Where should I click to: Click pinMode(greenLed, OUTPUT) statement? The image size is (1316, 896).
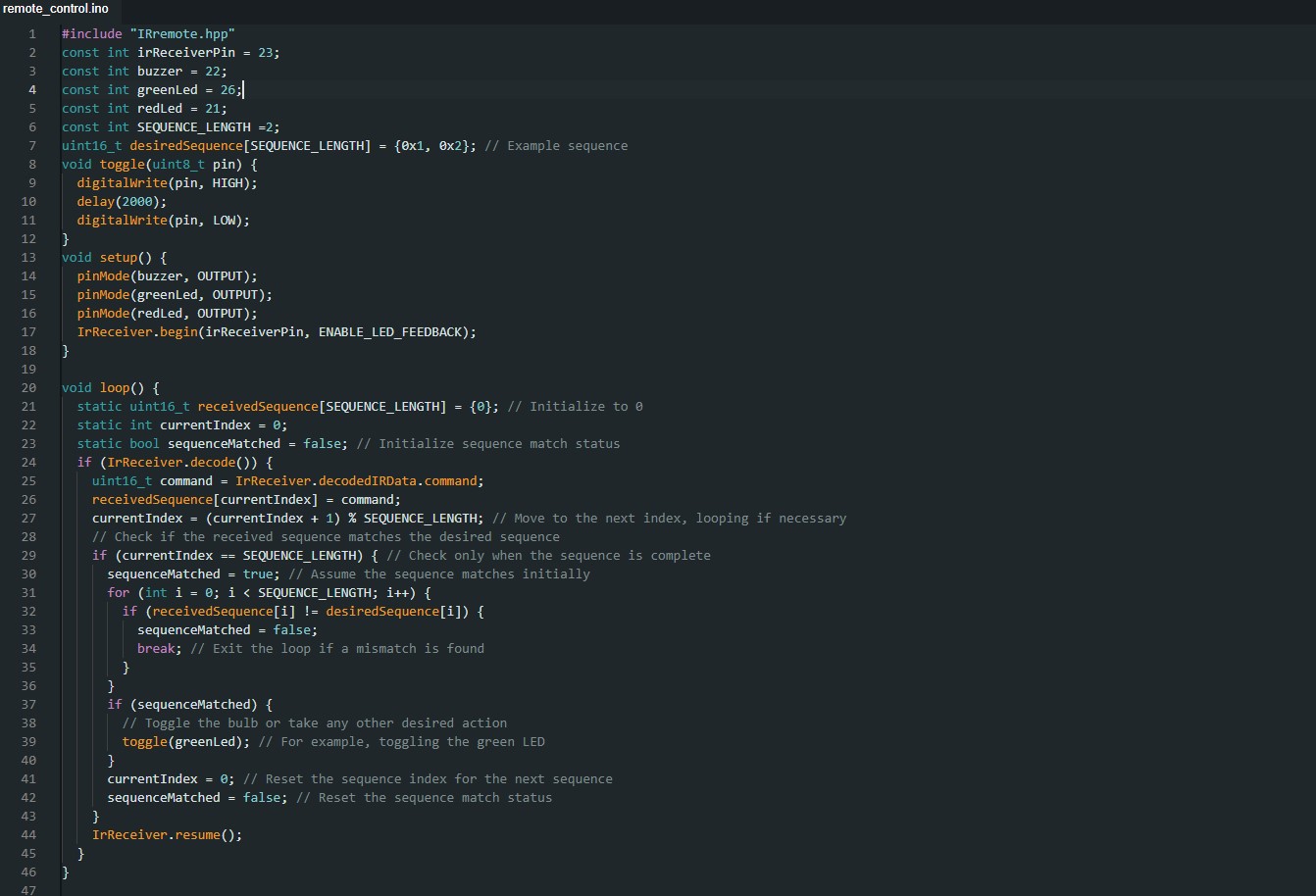(x=176, y=294)
